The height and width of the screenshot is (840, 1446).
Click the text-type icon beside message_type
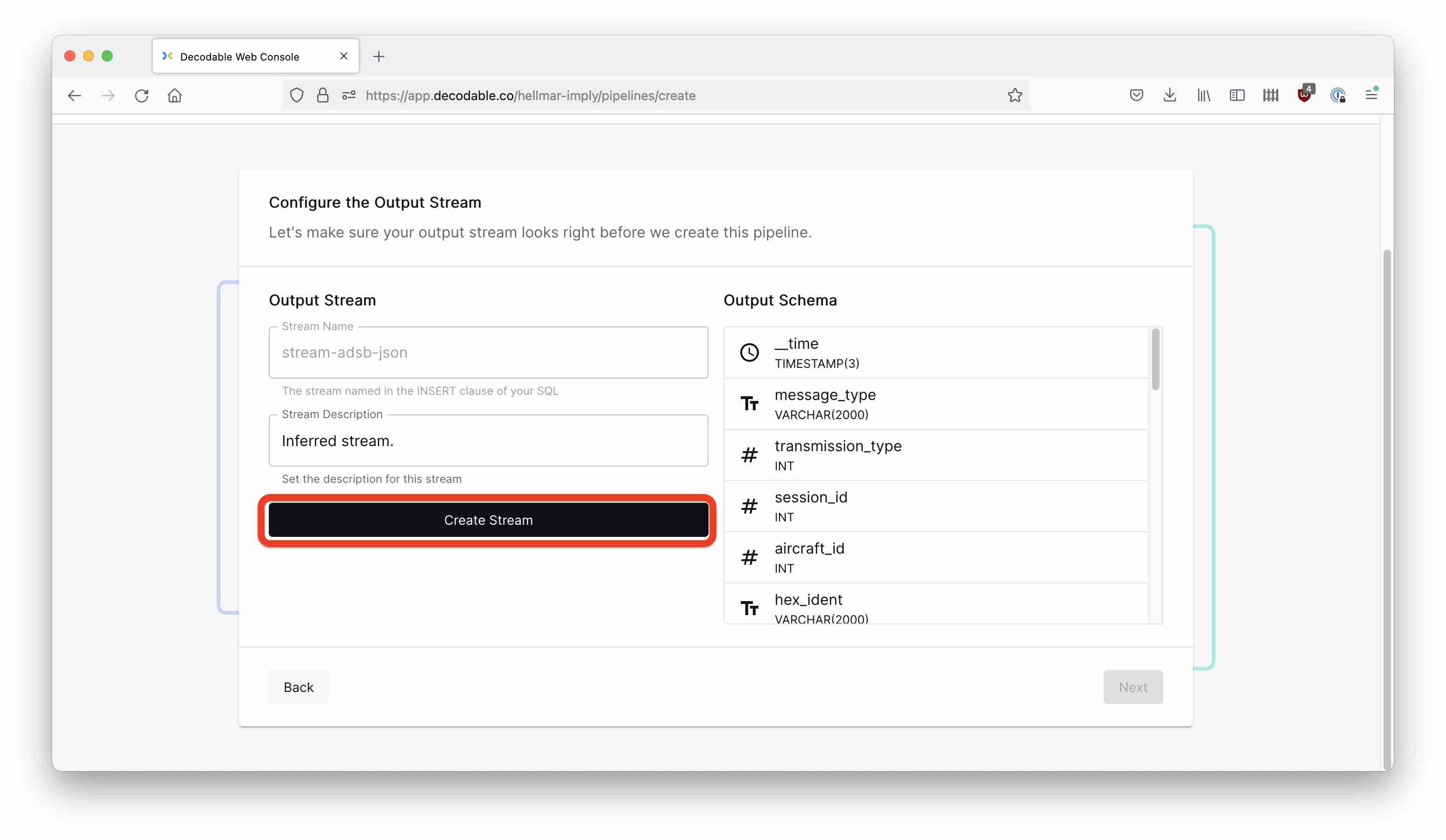click(x=749, y=404)
